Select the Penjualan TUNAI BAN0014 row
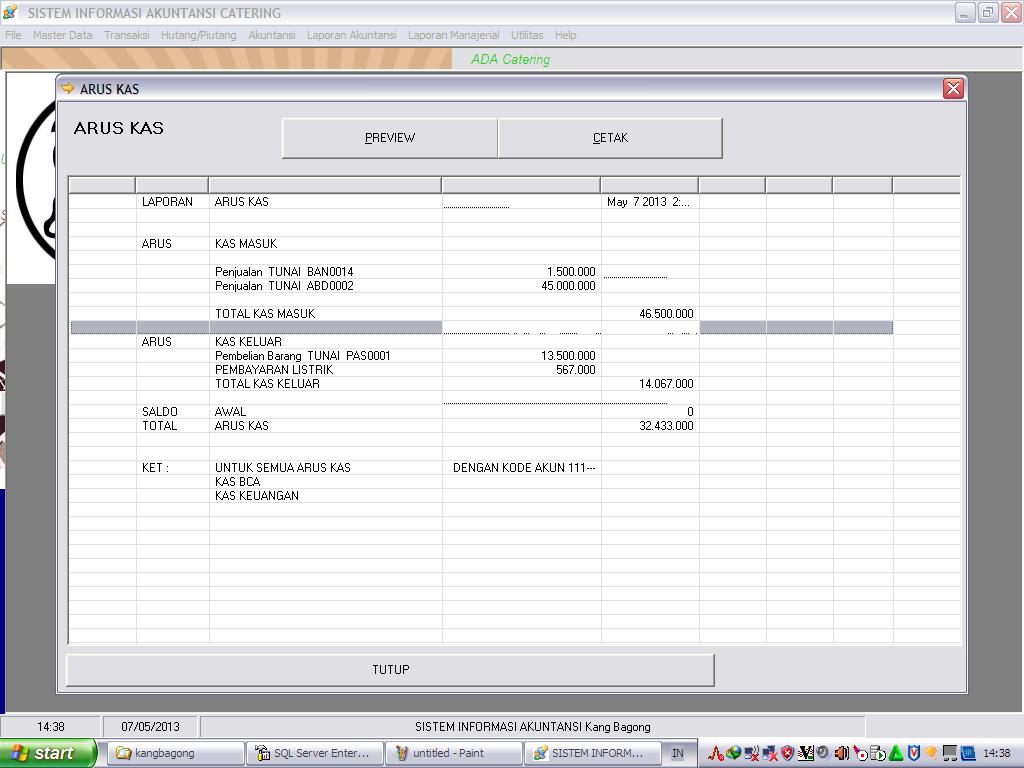The image size is (1024, 768). coord(284,272)
